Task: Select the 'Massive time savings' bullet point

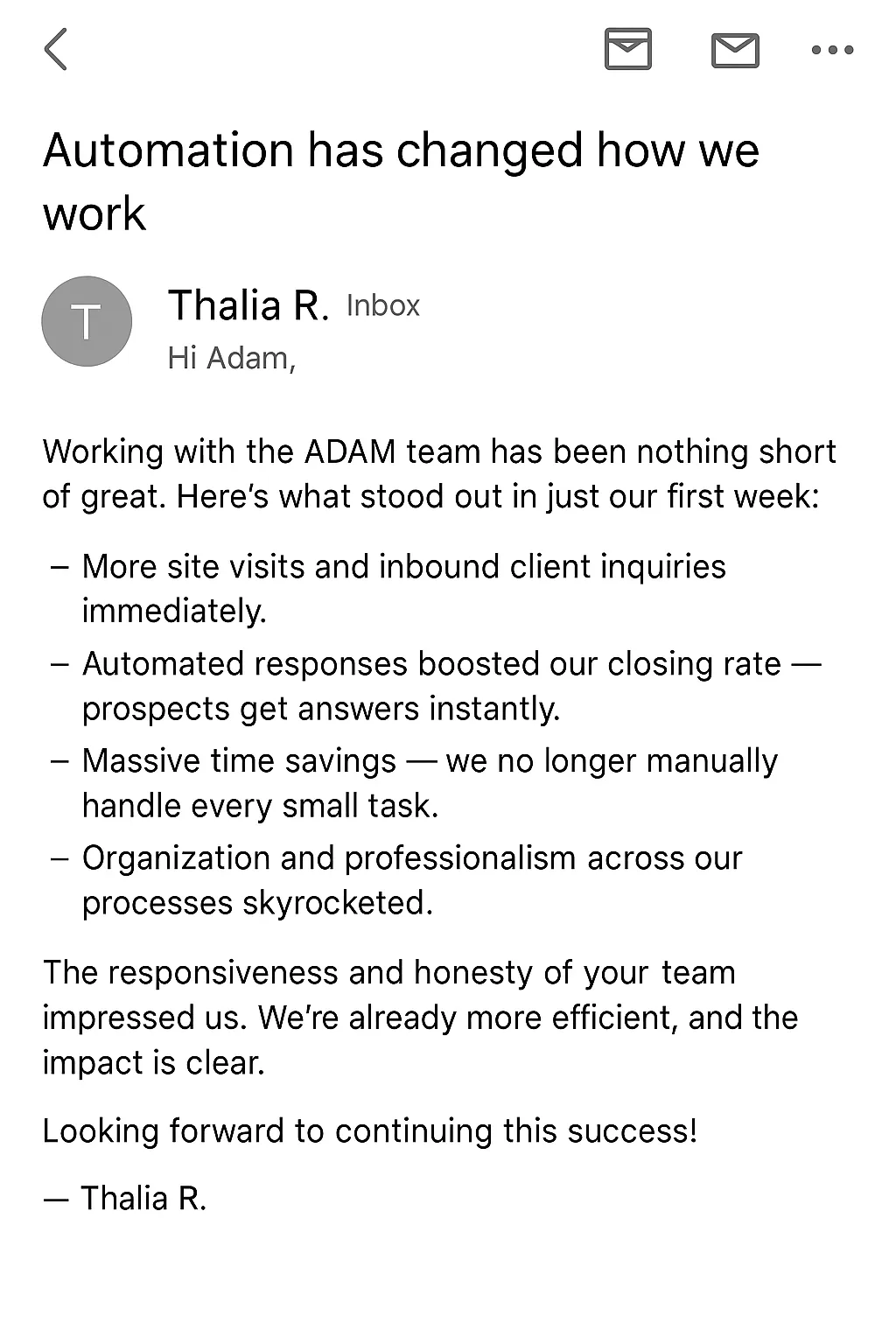Action: point(415,783)
